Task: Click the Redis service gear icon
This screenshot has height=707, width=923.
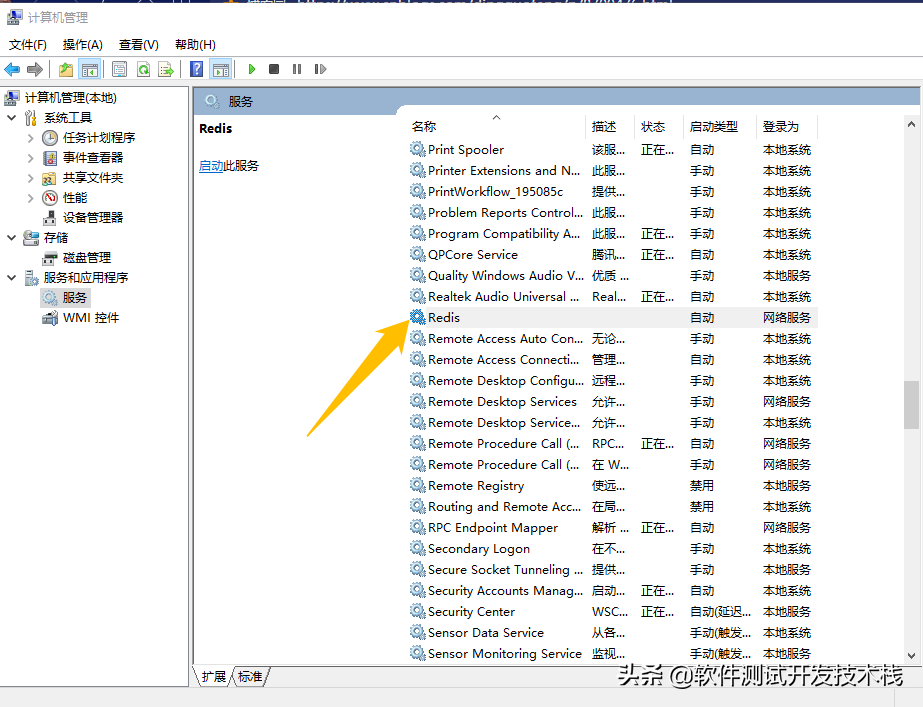Action: pos(417,317)
